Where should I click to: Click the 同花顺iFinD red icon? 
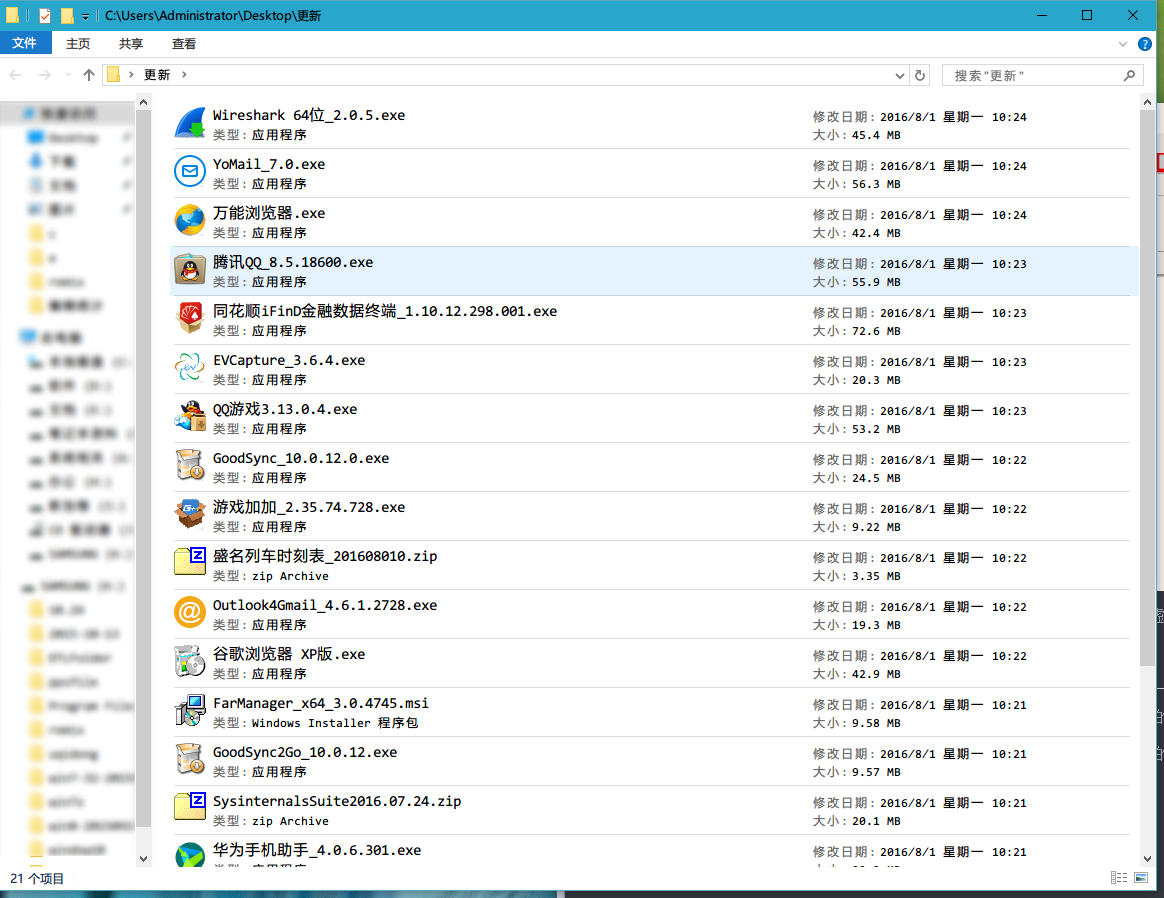click(x=190, y=320)
